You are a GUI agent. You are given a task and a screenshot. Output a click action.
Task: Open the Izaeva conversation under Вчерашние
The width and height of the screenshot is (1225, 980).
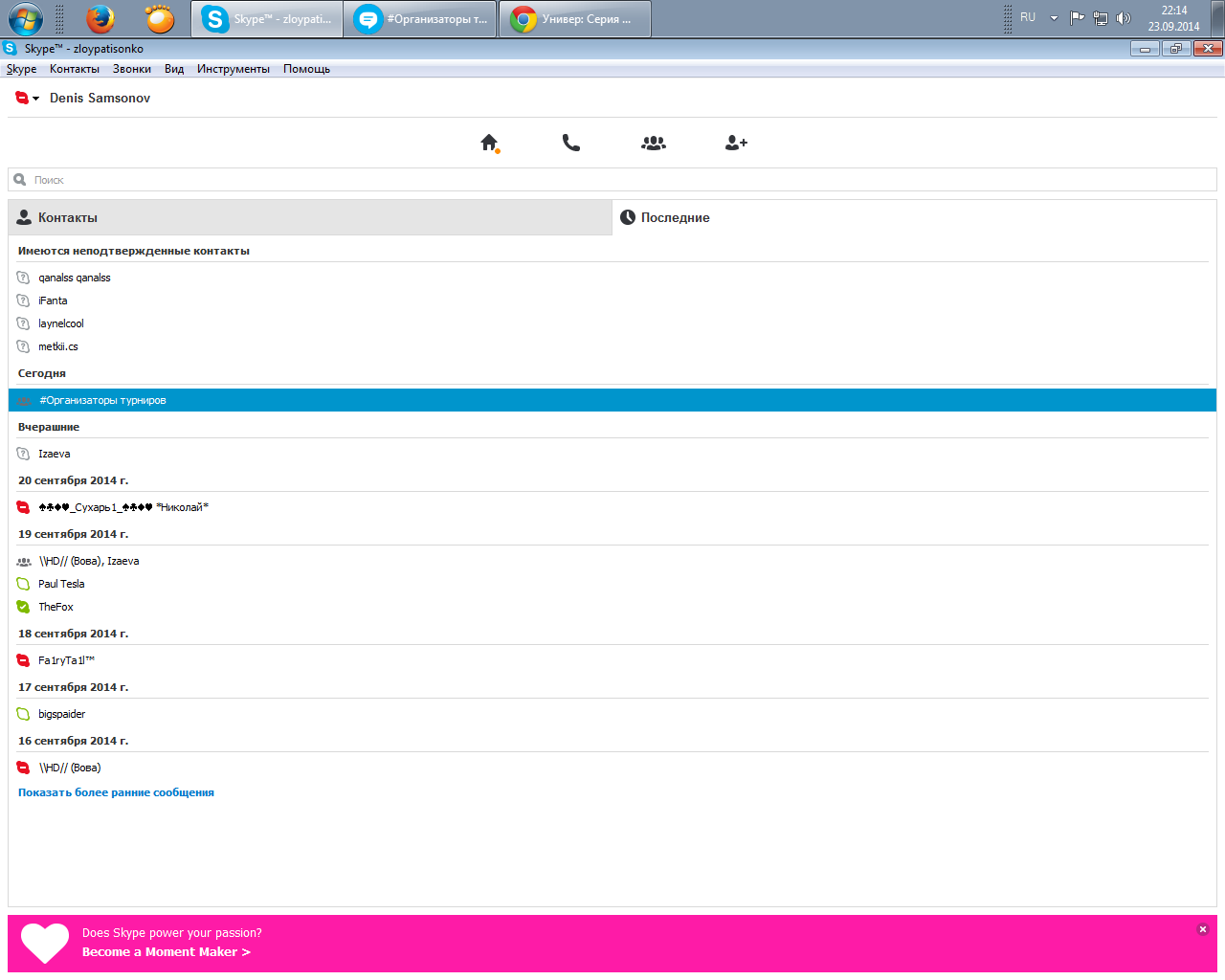[612, 454]
